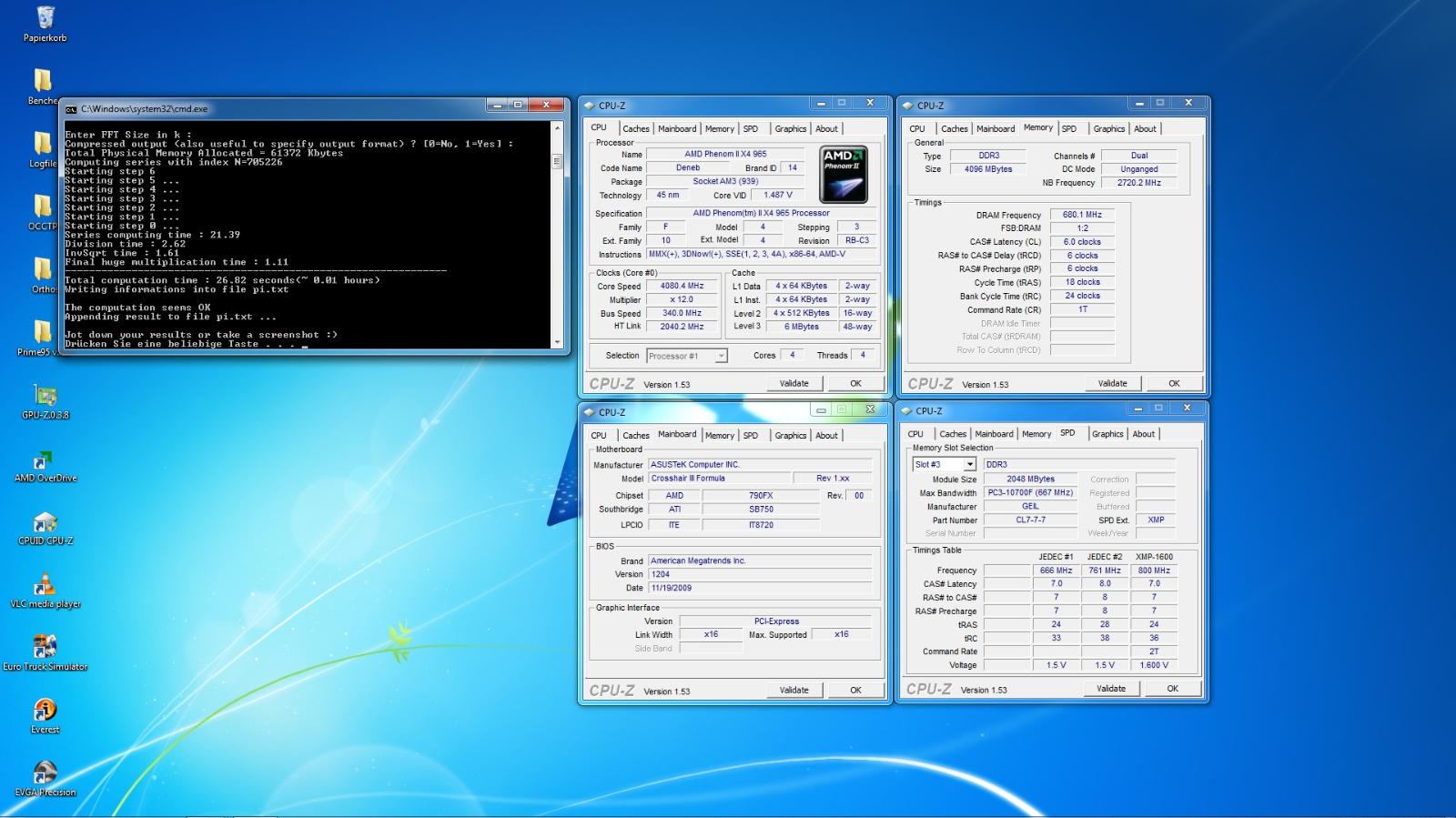Click Command Rate value 1T
1456x818 pixels.
(1083, 309)
